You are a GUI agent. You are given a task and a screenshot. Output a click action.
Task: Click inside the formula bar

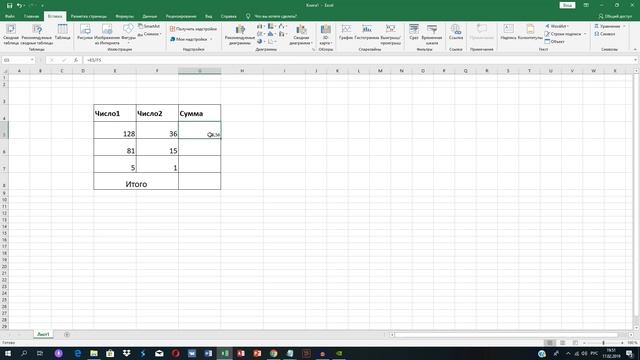pos(359,60)
